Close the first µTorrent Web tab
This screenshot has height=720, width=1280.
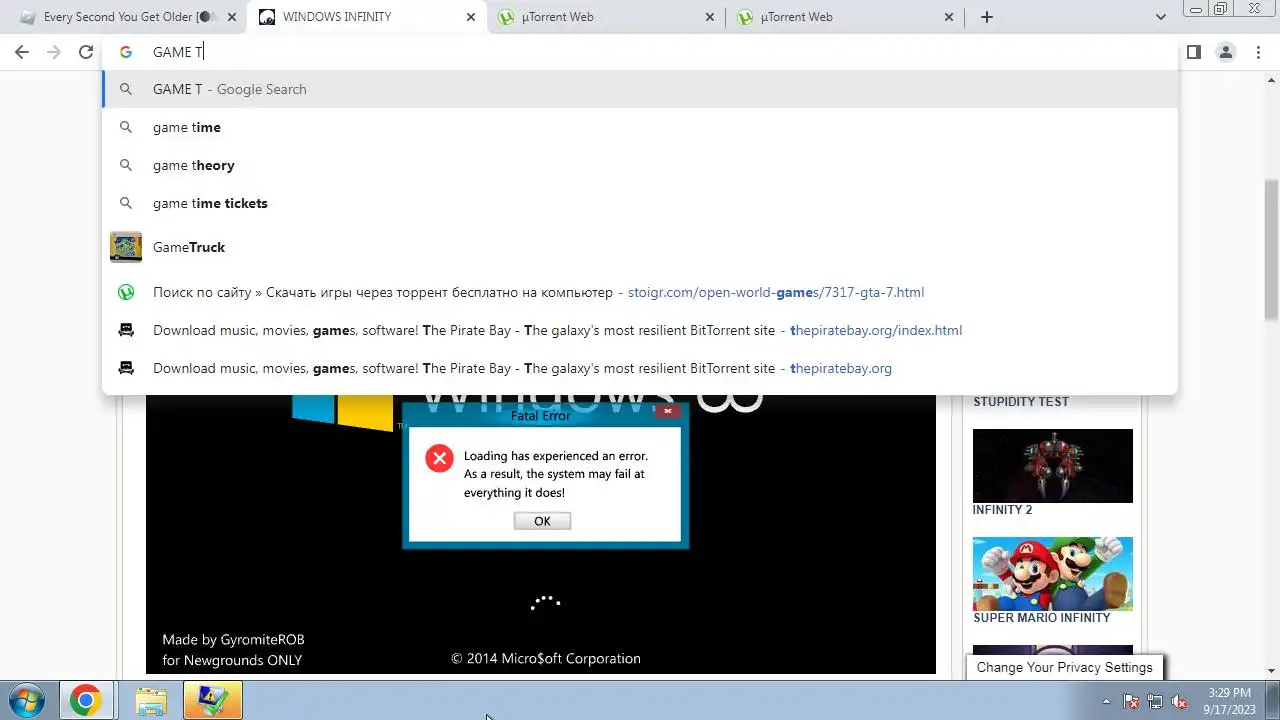(710, 17)
